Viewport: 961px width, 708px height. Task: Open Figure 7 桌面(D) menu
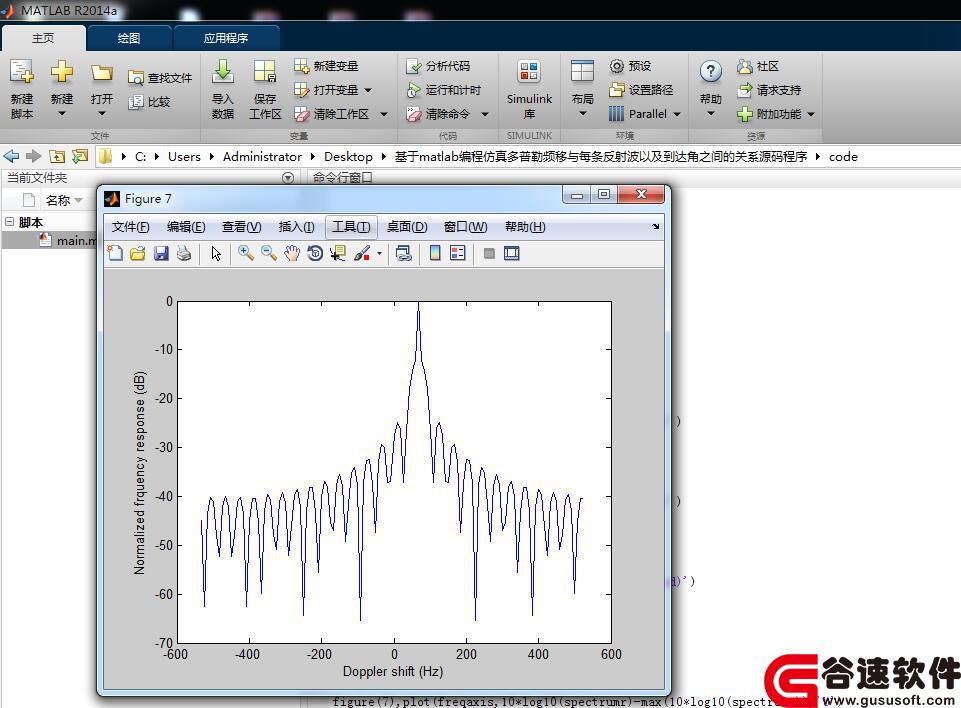pos(407,227)
